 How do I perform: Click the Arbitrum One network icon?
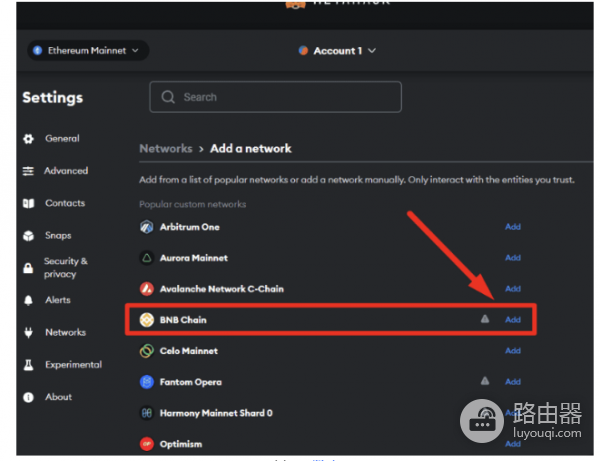point(147,227)
